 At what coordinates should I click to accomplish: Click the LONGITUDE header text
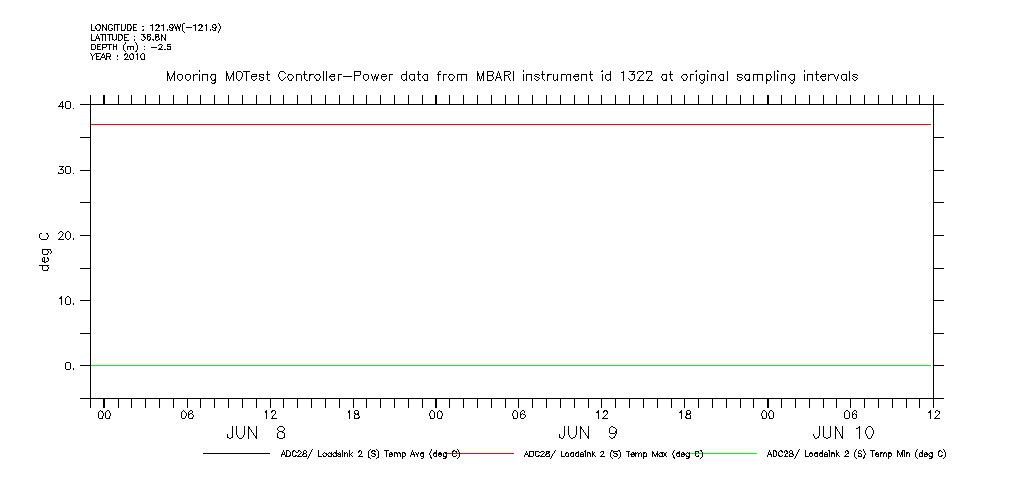tap(155, 28)
